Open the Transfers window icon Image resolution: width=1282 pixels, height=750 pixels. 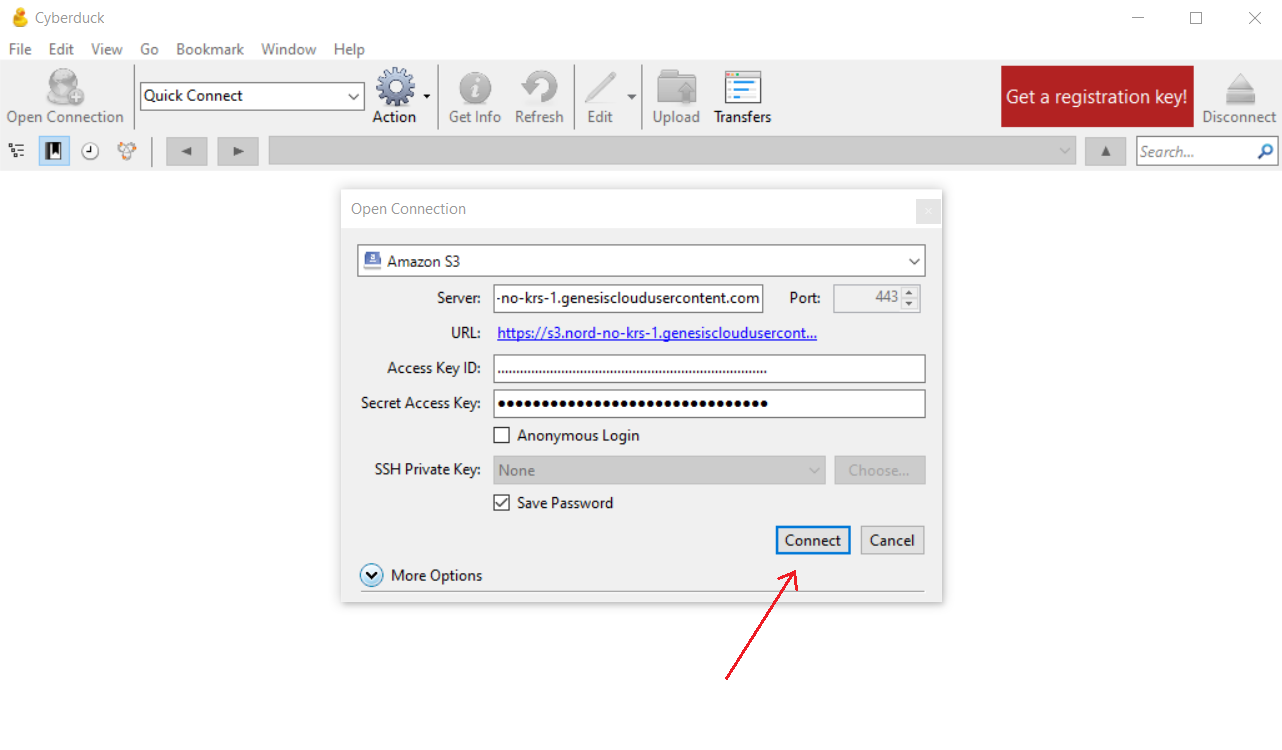point(743,87)
